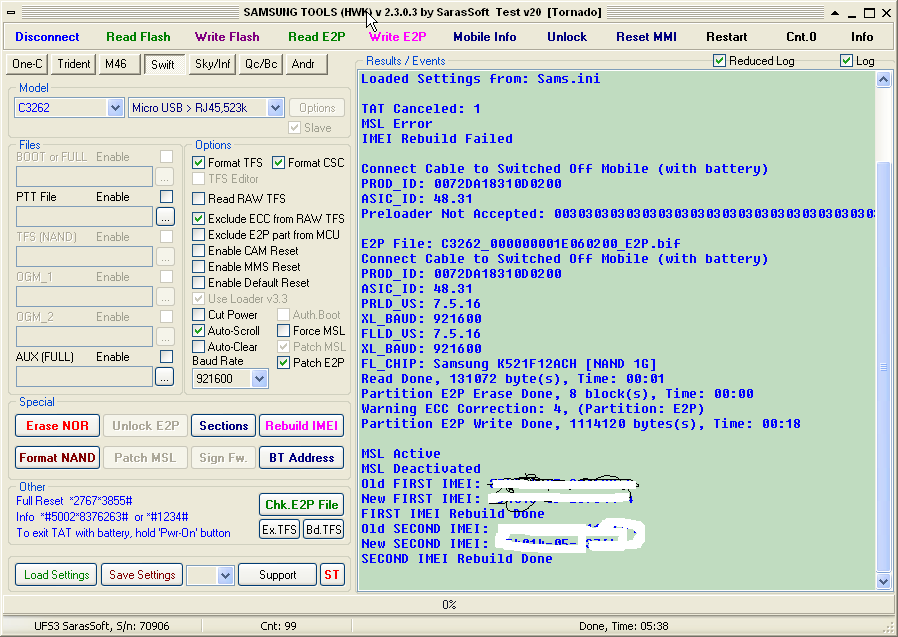Switch to the Swift tab
The width and height of the screenshot is (898, 637).
click(x=164, y=64)
